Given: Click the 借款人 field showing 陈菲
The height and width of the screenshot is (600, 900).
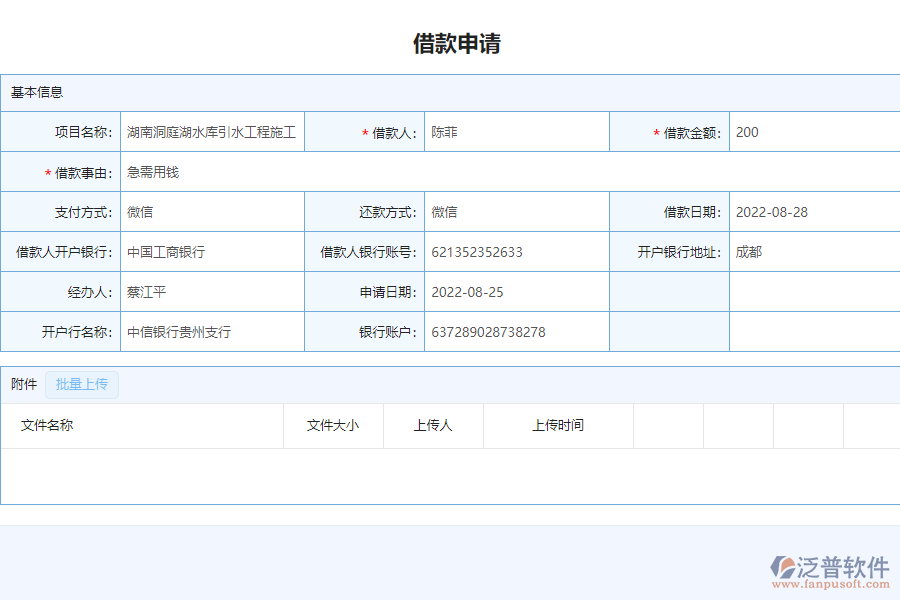Looking at the screenshot, I should (x=516, y=131).
